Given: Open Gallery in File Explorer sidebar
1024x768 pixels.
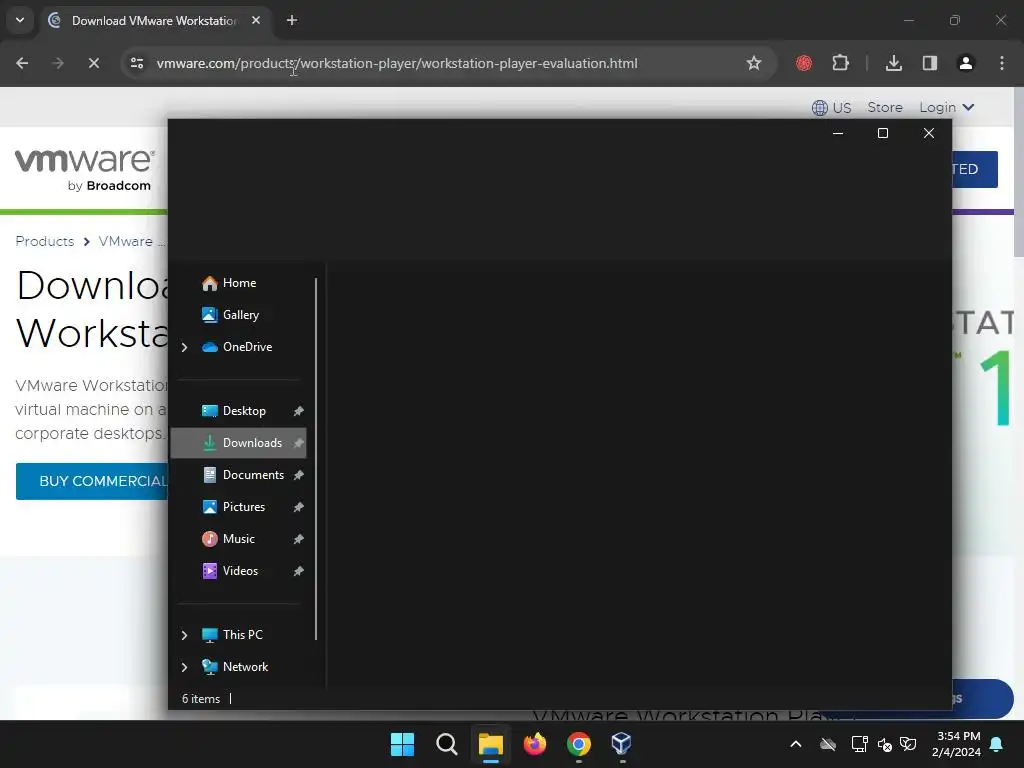Looking at the screenshot, I should 240,315.
